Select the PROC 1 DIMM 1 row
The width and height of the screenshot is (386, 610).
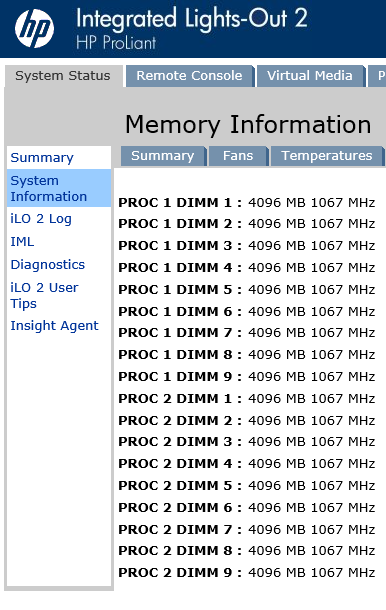(247, 203)
